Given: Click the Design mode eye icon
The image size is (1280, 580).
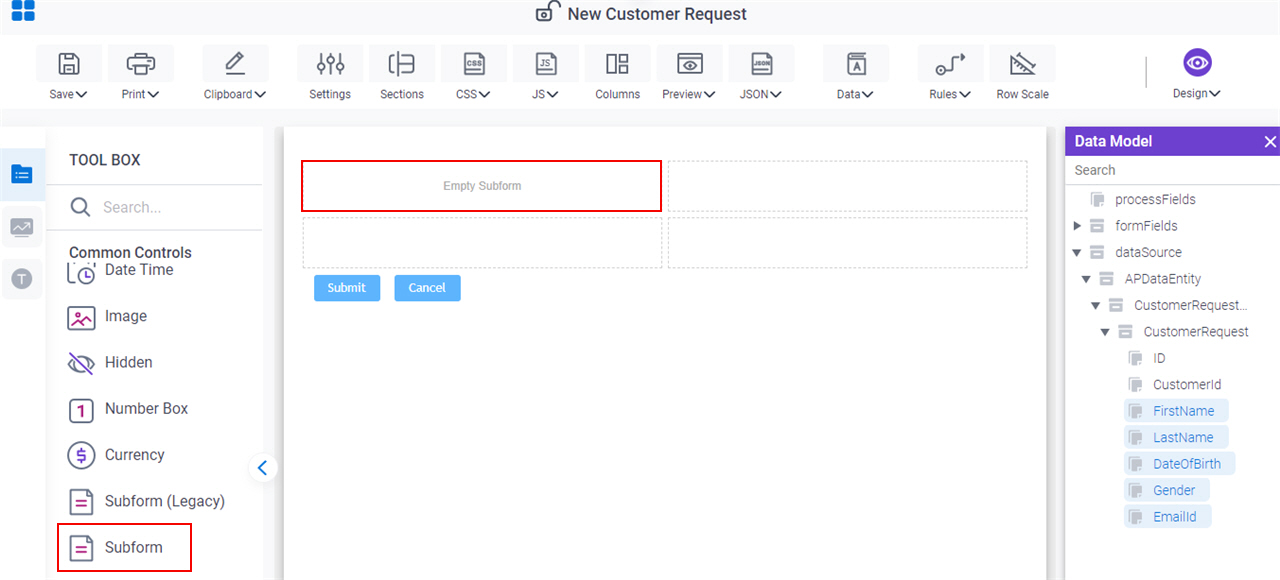Looking at the screenshot, I should coord(1197,62).
